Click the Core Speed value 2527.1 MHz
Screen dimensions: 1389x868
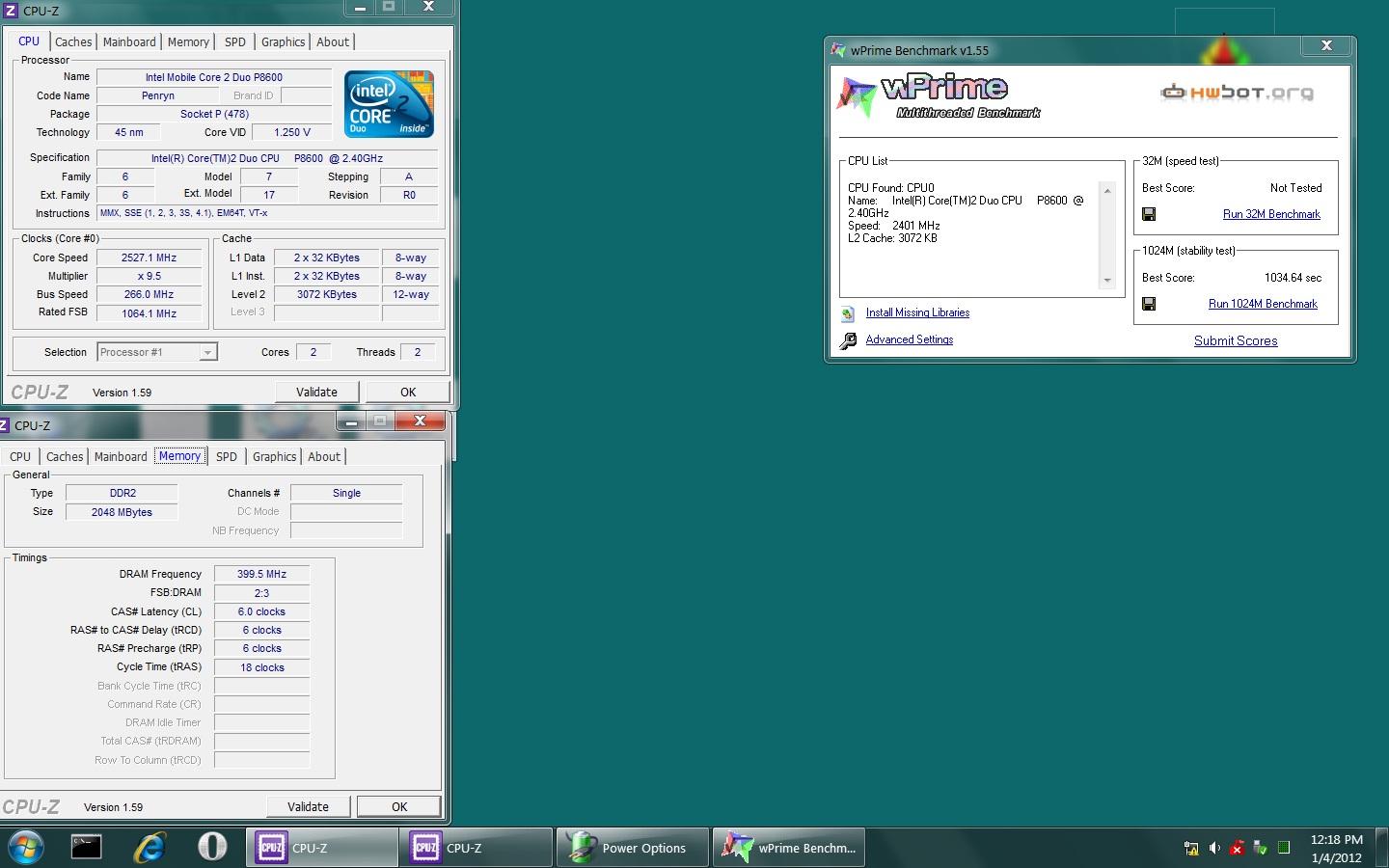149,258
